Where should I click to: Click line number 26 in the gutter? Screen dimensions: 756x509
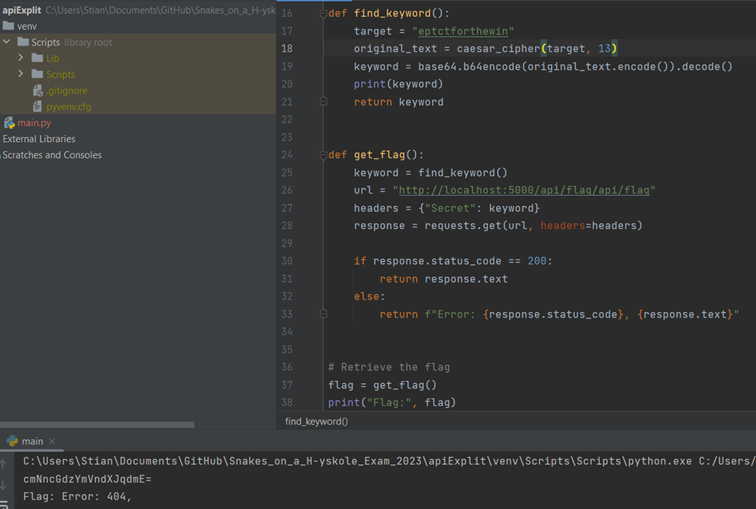(287, 190)
